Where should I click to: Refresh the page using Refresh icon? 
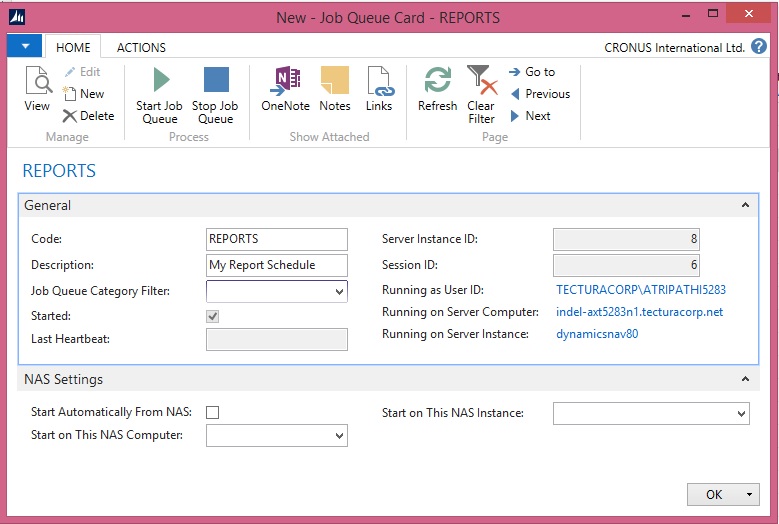click(437, 88)
